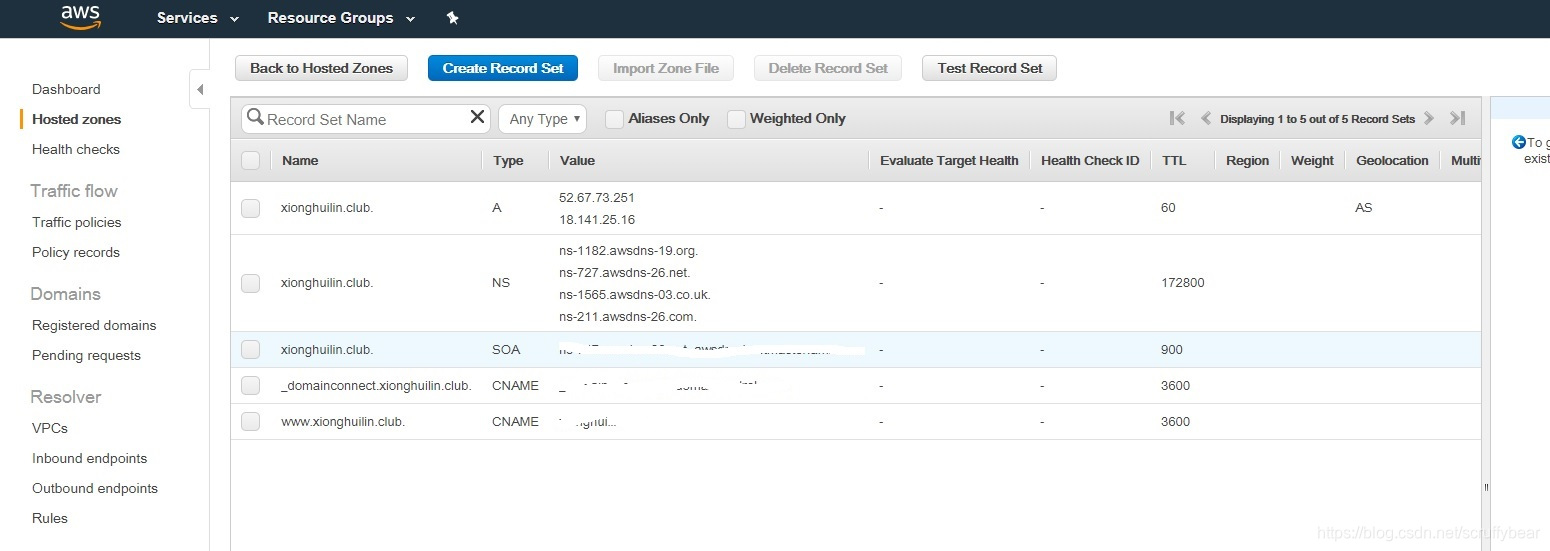Click www.xionghuilin.club. record name

click(x=343, y=422)
